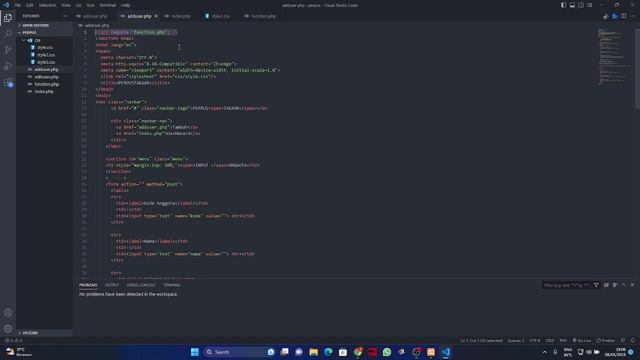Open the Windows Start menu

(195, 352)
